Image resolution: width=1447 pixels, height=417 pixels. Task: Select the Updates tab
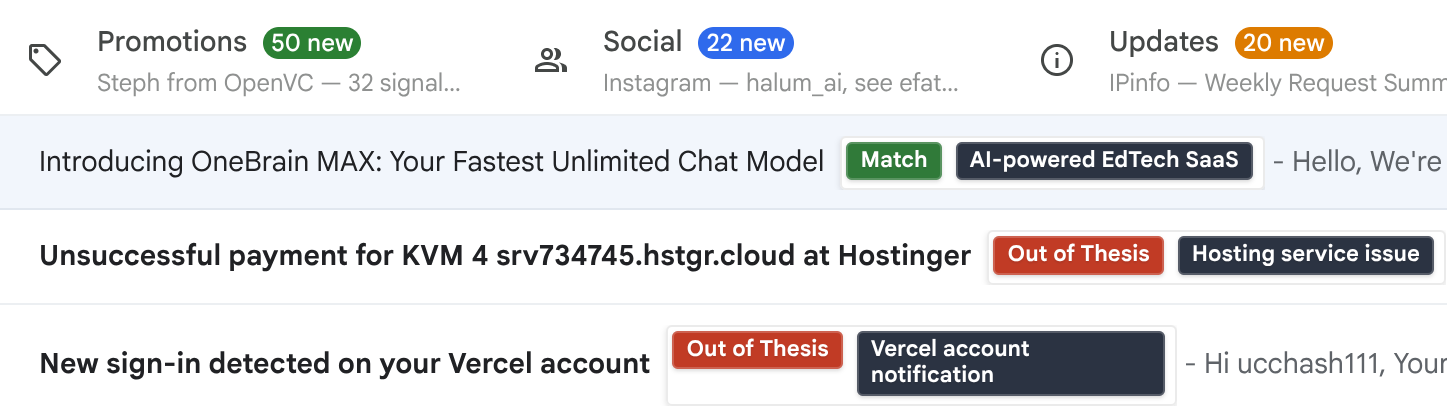click(x=1230, y=60)
